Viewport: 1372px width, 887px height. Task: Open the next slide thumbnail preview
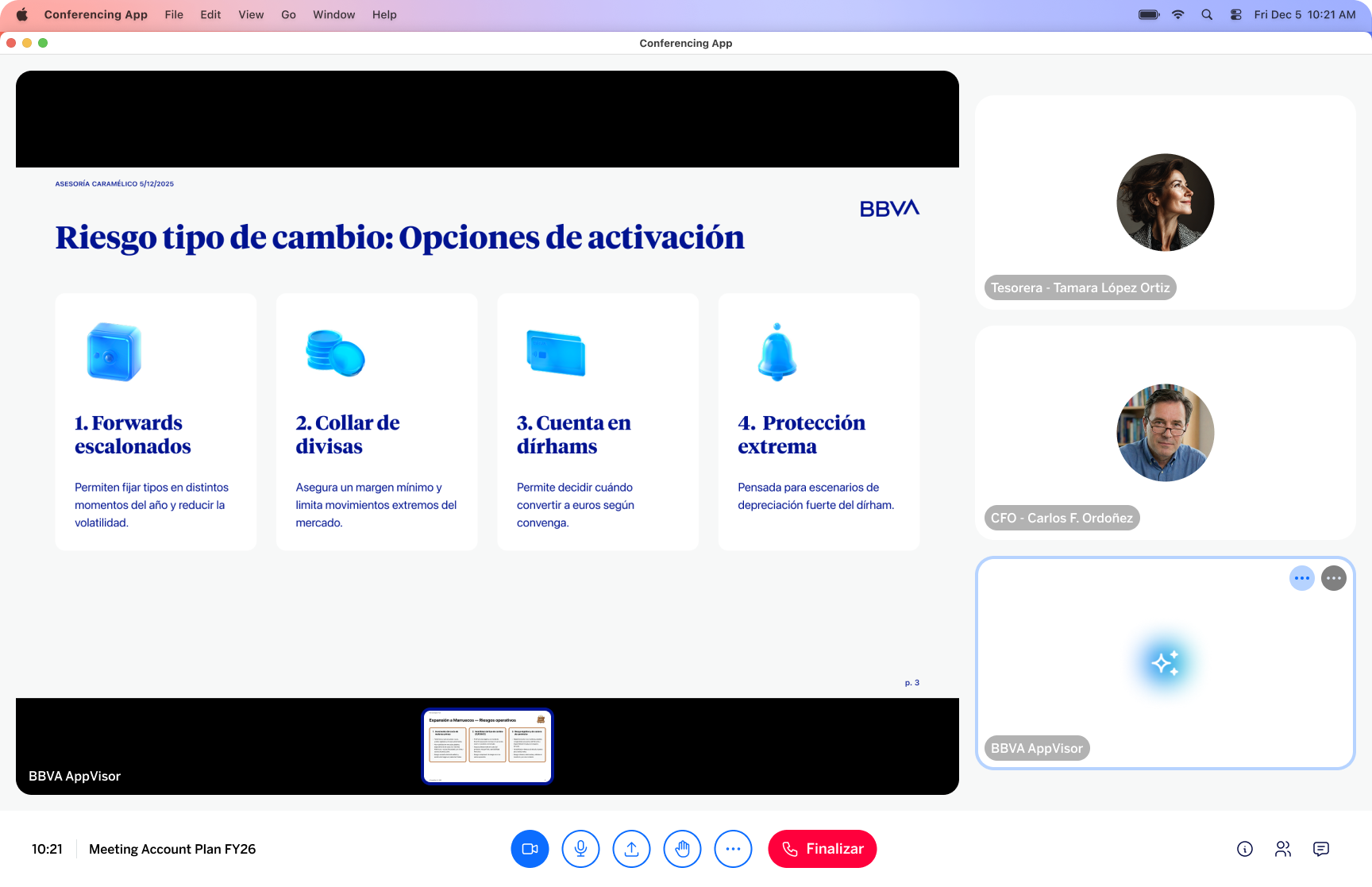(487, 746)
